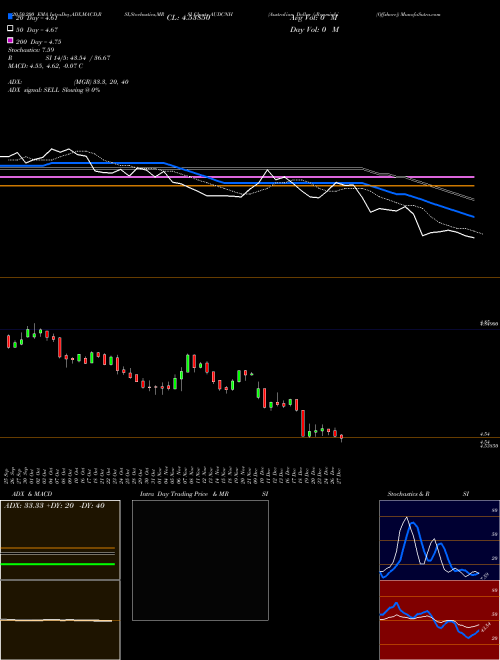Click the blue Stochastics panel chart
500x660 pixels.
pos(439,540)
